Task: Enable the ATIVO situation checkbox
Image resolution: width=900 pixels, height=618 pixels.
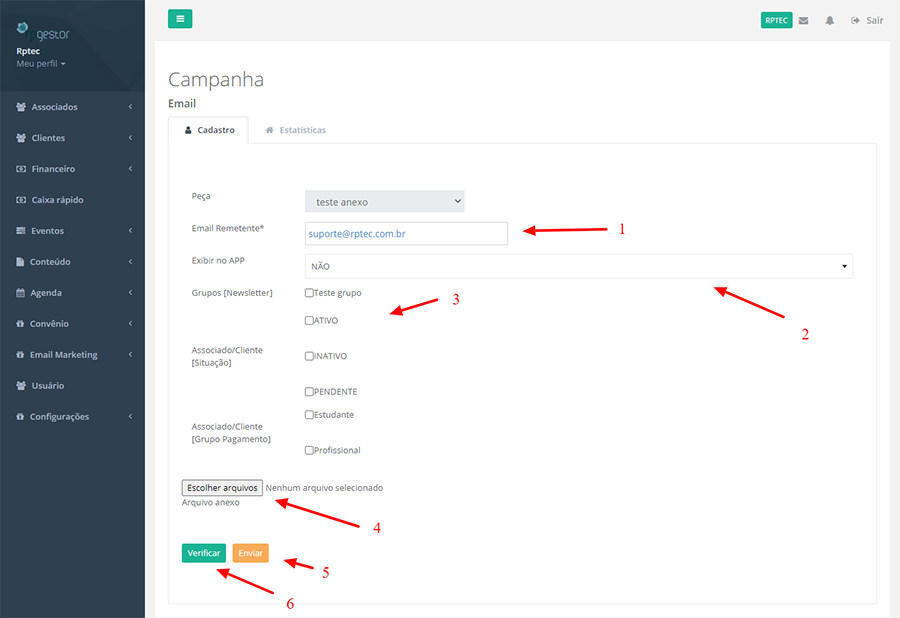Action: [x=309, y=321]
